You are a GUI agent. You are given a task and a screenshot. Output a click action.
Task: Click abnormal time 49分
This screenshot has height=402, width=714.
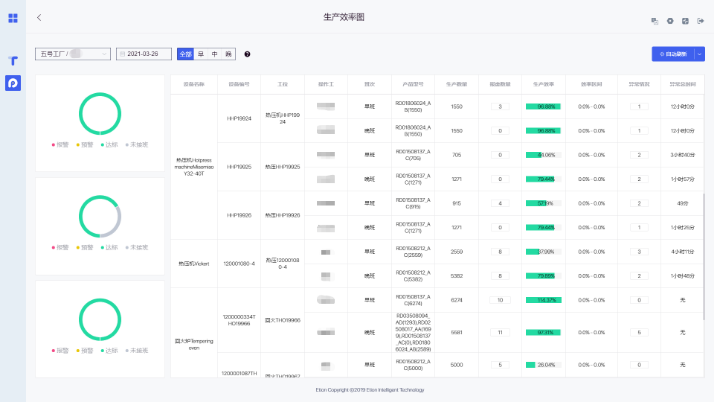[683, 204]
